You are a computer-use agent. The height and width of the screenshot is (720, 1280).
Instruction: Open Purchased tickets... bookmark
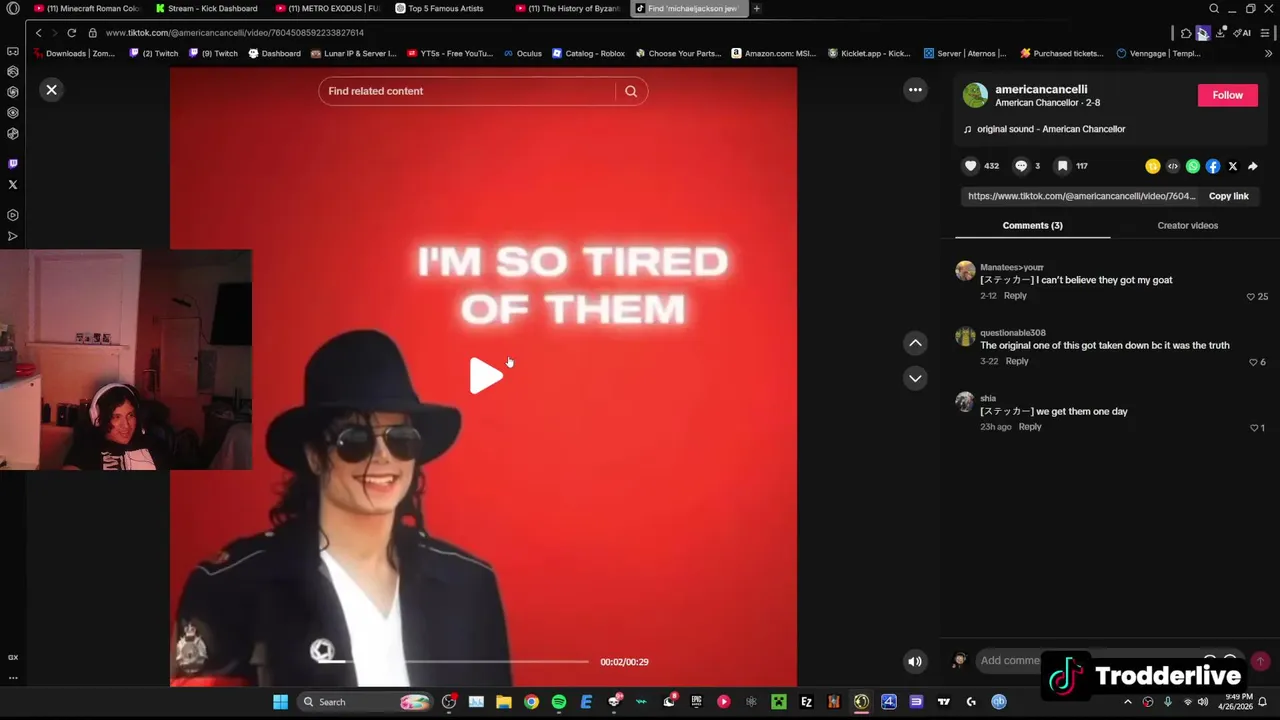click(1062, 53)
